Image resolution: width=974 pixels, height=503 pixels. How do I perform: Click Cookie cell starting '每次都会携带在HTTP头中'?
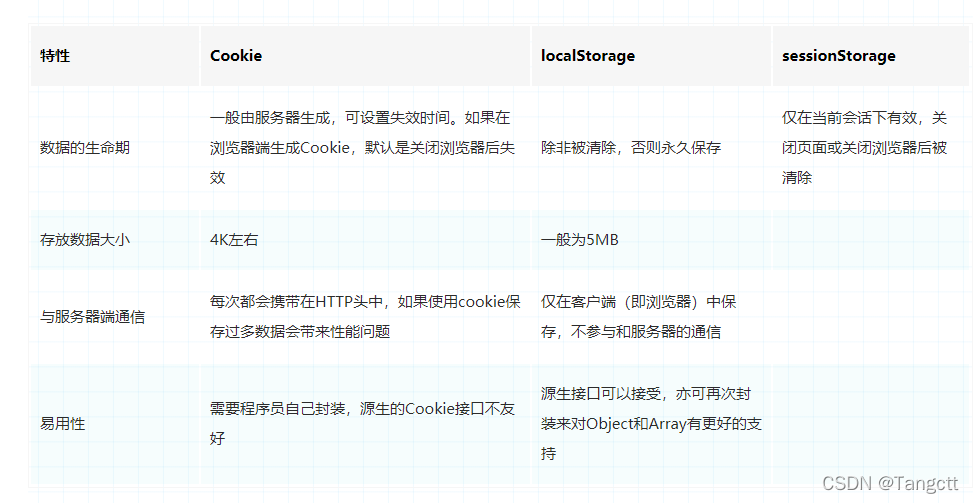[365, 317]
